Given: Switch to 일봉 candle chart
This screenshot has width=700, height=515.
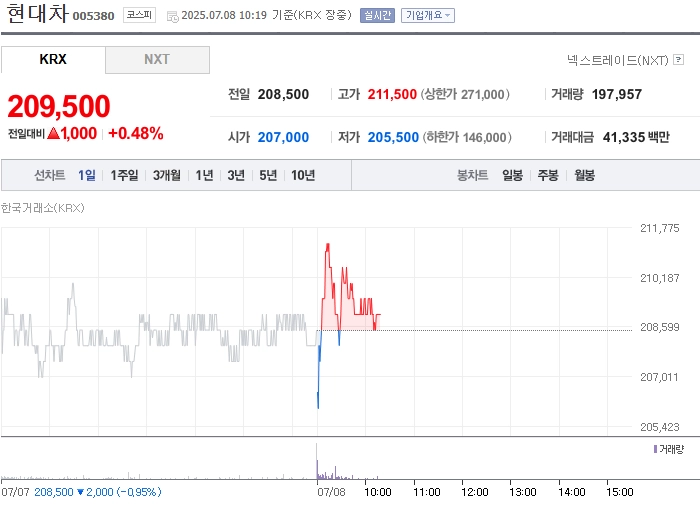Looking at the screenshot, I should point(512,175).
